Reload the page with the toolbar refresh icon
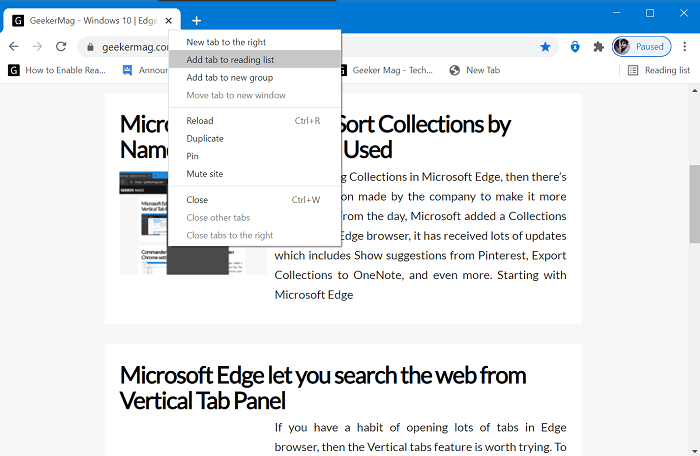The image size is (700, 456). click(x=61, y=46)
